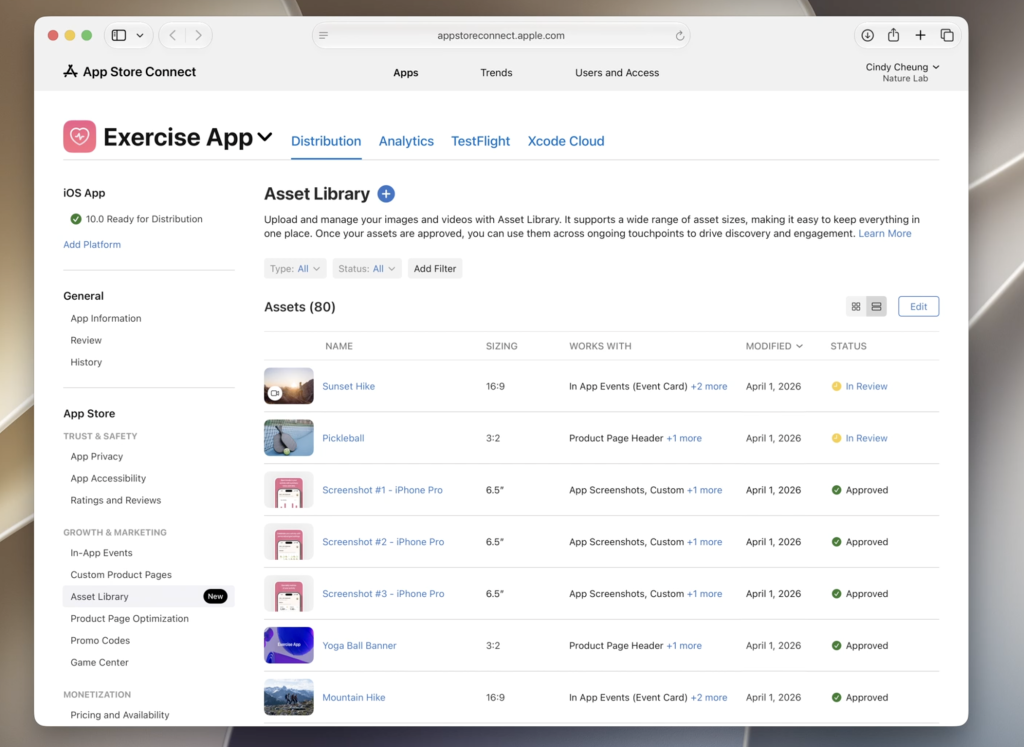Screen dimensions: 1024x747
Task: Show the tab overview icon
Action: coord(947,35)
